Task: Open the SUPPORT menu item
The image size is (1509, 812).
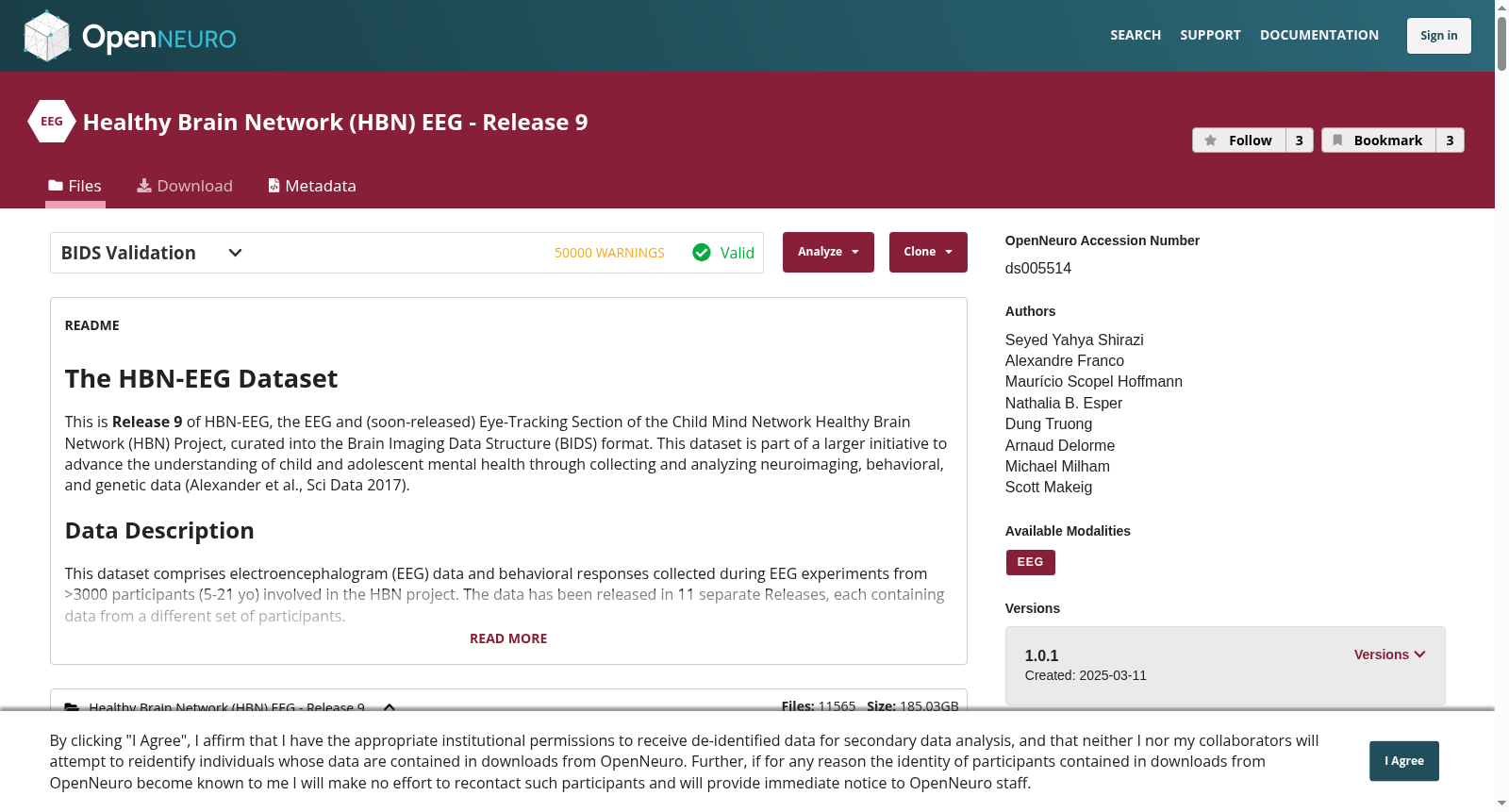Action: coord(1210,35)
